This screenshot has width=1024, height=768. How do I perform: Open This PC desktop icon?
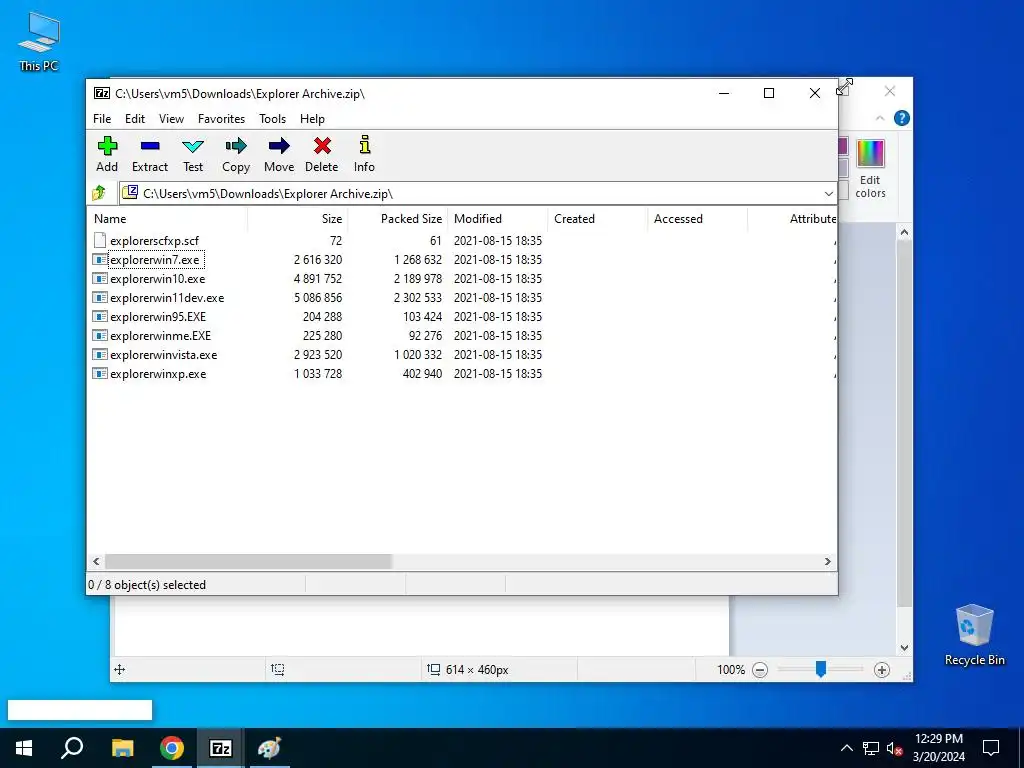pos(39,41)
